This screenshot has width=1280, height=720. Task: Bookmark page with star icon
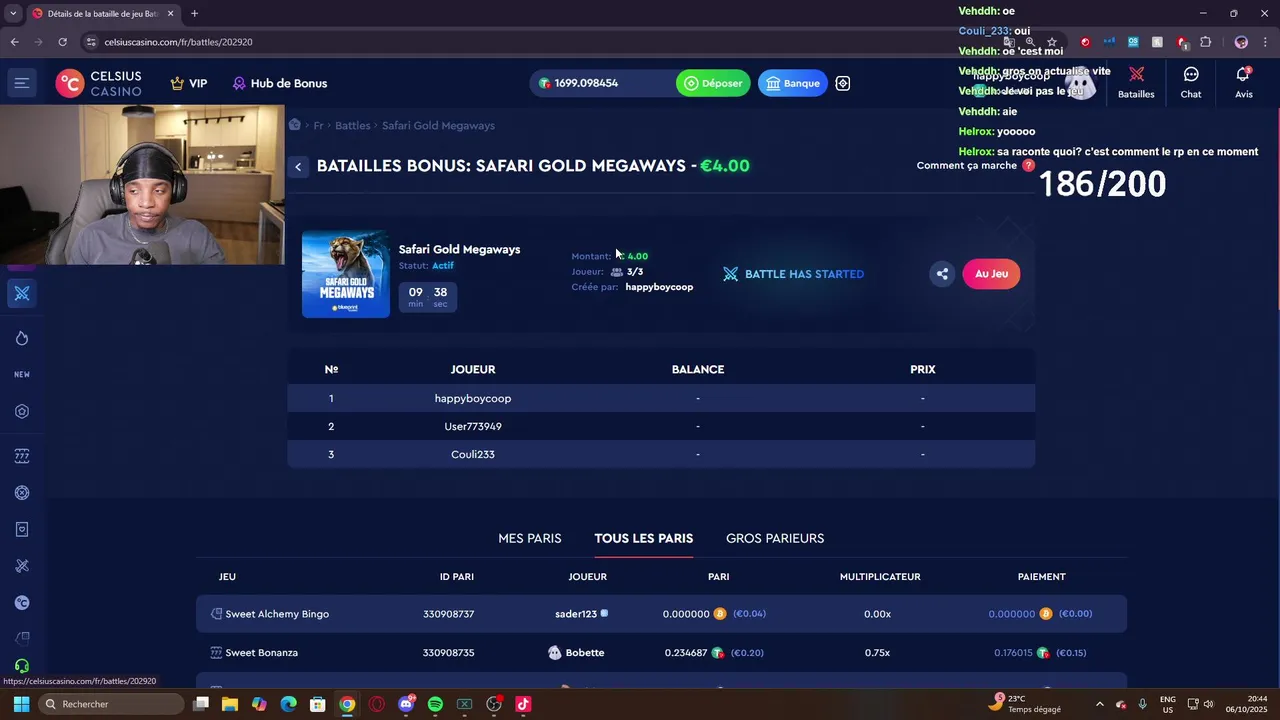click(1051, 42)
